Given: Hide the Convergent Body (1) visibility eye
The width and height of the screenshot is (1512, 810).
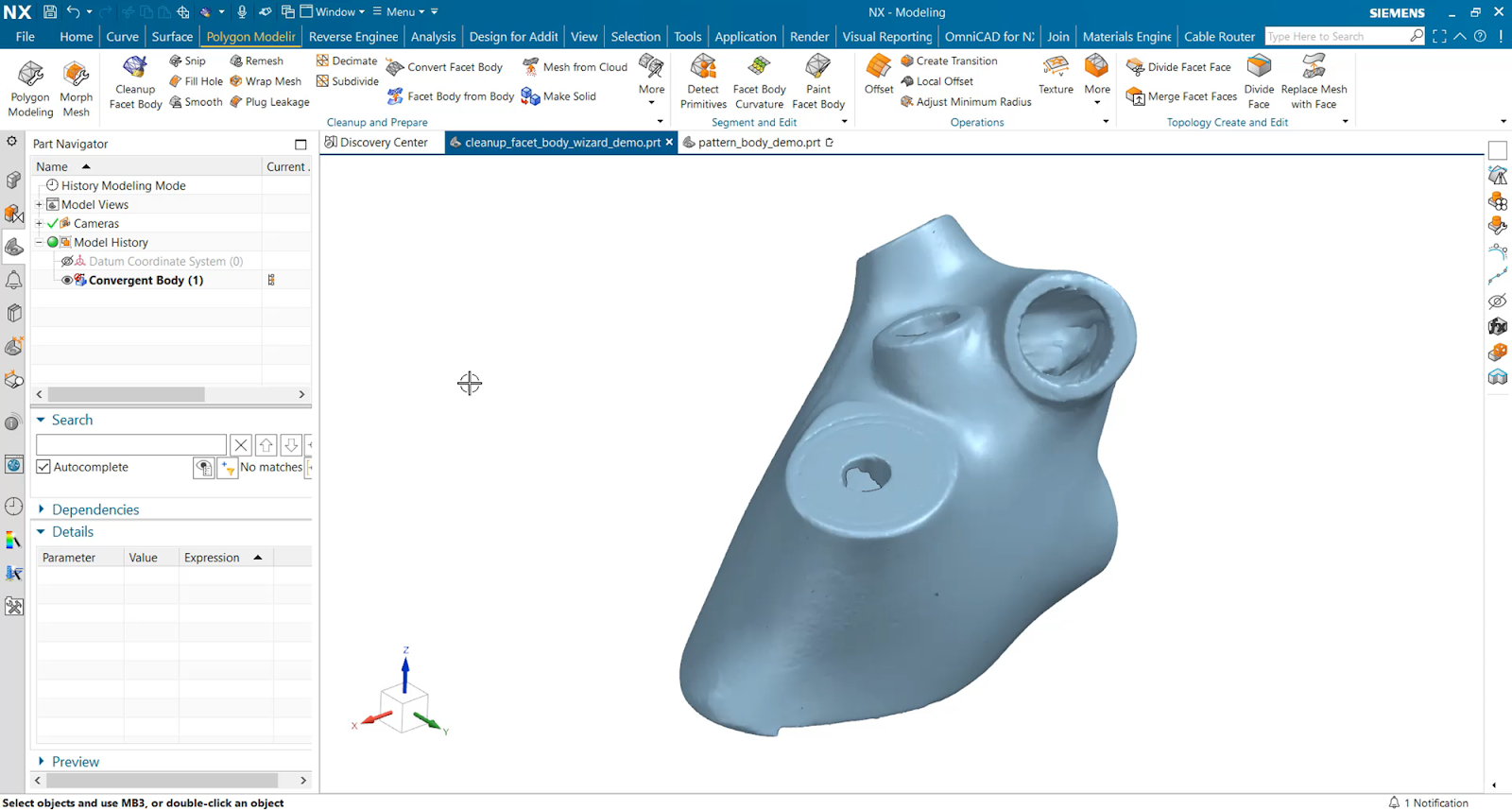Looking at the screenshot, I should (x=67, y=281).
